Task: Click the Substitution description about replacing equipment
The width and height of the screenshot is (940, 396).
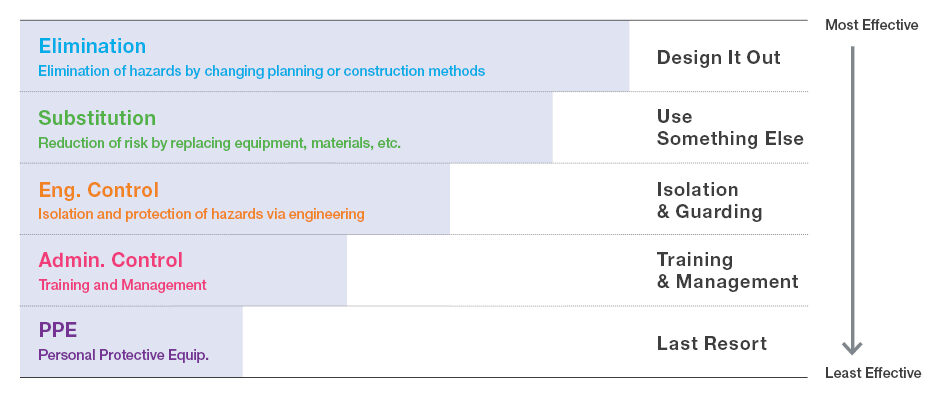Action: (219, 144)
